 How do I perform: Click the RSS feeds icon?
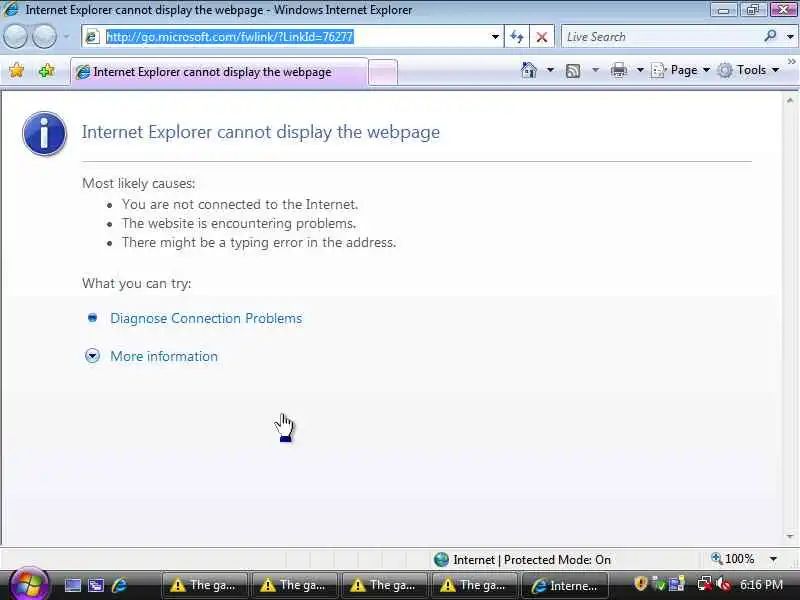(x=573, y=70)
